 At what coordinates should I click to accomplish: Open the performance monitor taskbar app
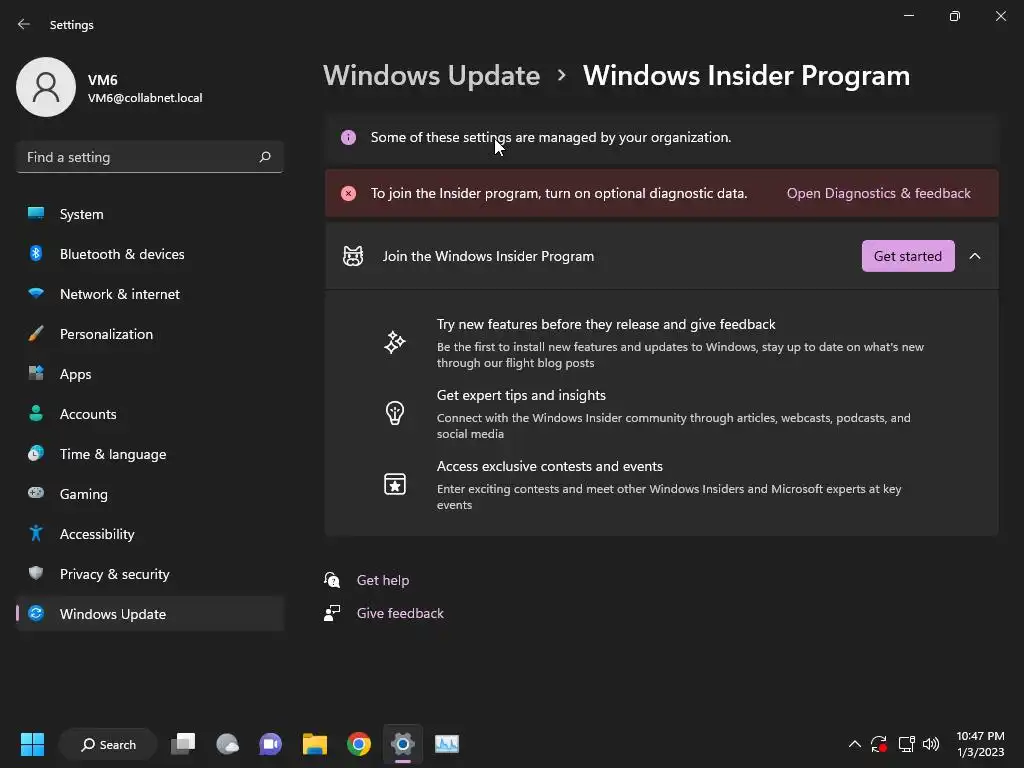[447, 744]
